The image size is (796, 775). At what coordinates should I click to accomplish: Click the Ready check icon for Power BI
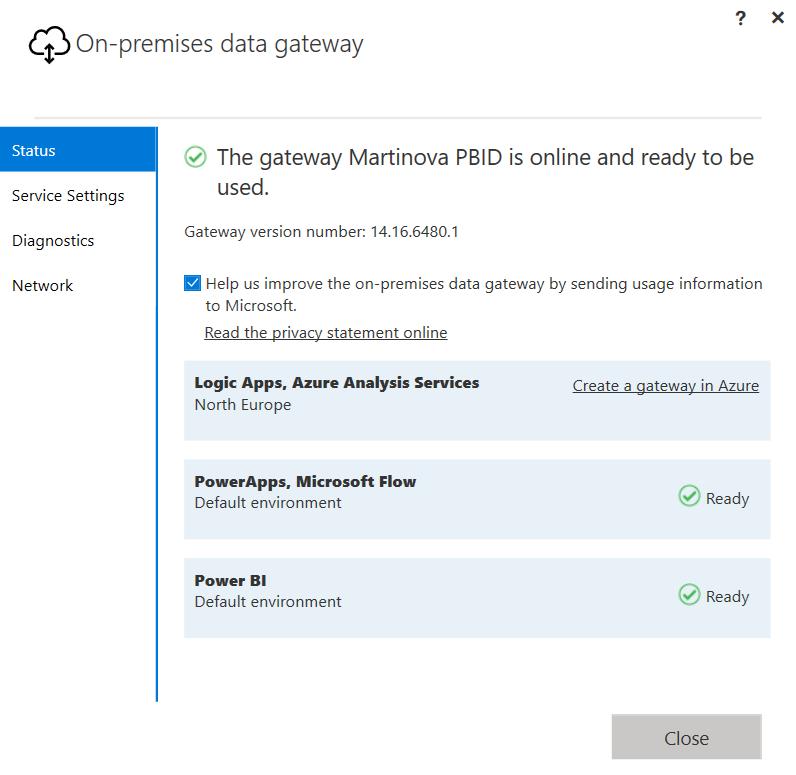pyautogui.click(x=689, y=594)
